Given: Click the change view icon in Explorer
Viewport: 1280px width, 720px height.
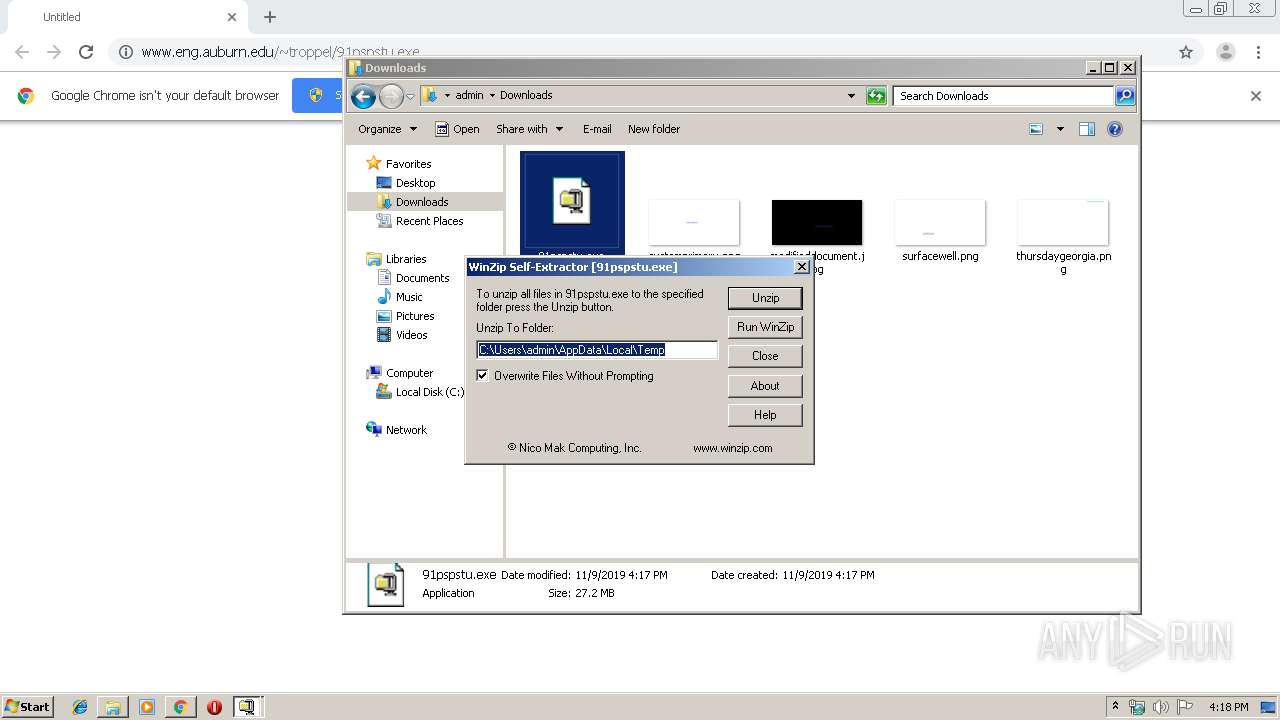Looking at the screenshot, I should pos(1036,129).
